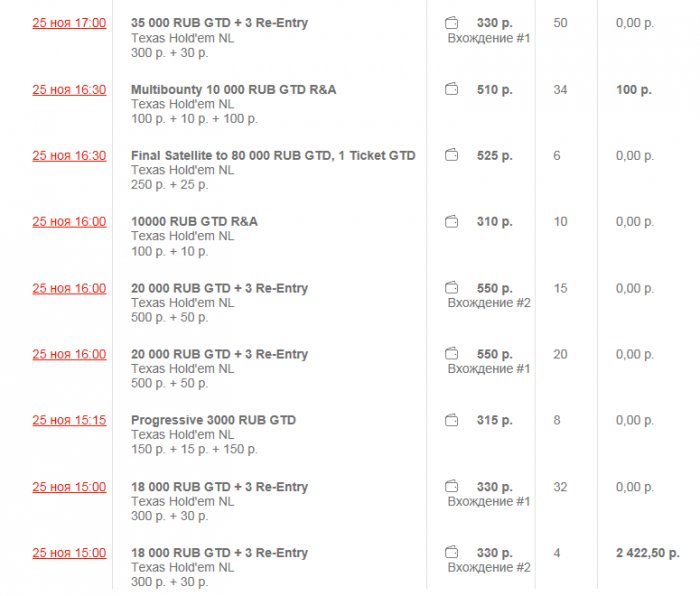The height and width of the screenshot is (596, 700).
Task: Click wallet icon for 20 000 GTD Вхождение #1
Action: [451, 354]
